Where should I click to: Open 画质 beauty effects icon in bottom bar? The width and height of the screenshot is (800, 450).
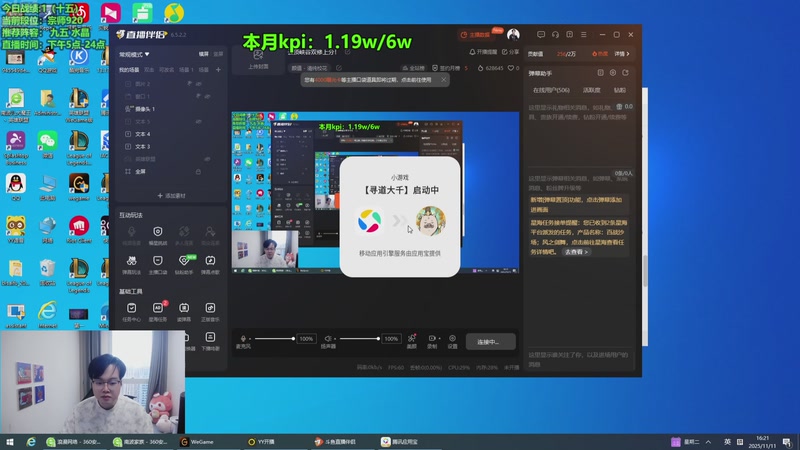click(412, 338)
